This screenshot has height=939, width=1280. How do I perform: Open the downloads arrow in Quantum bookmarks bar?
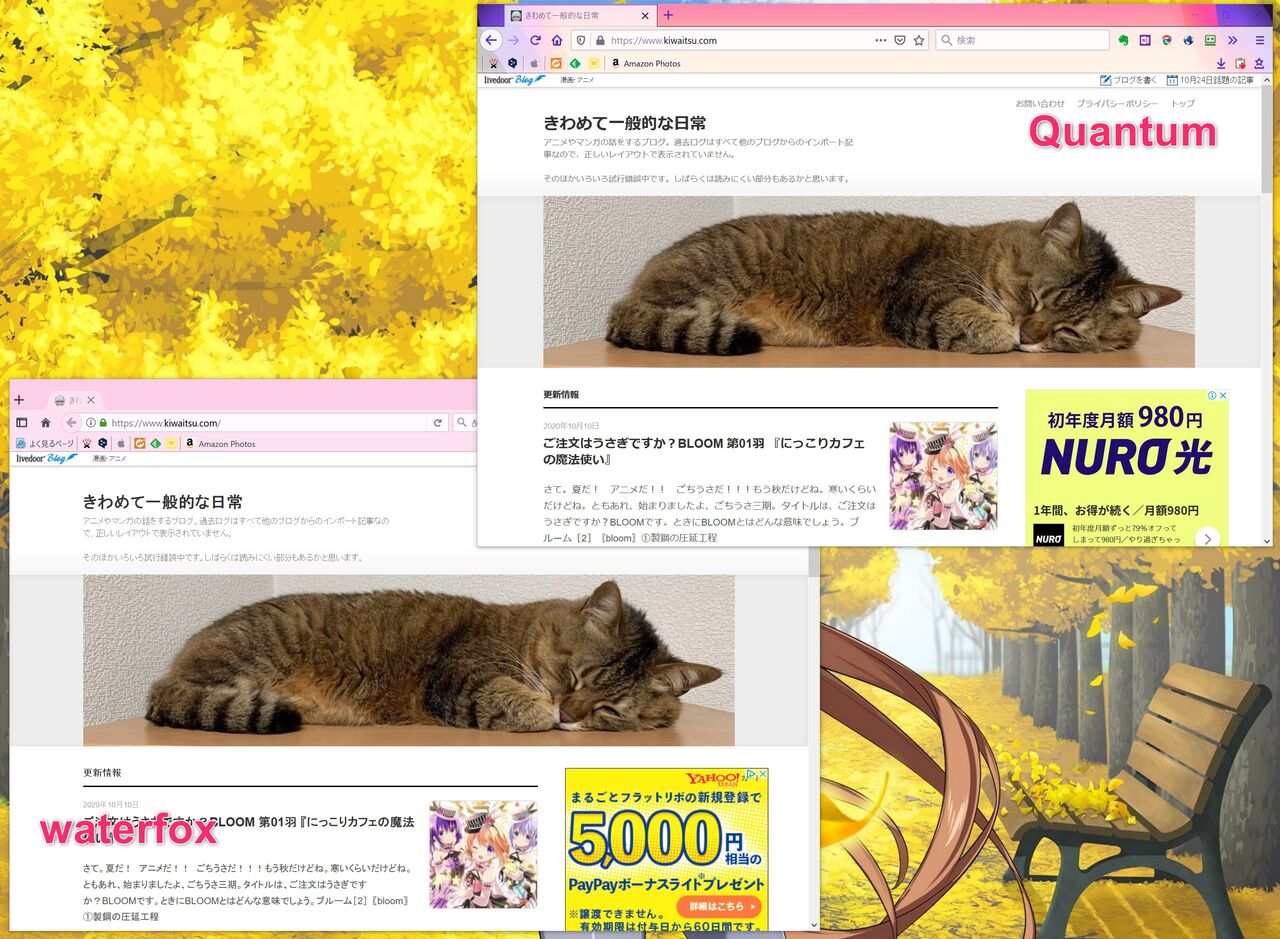pyautogui.click(x=1221, y=63)
